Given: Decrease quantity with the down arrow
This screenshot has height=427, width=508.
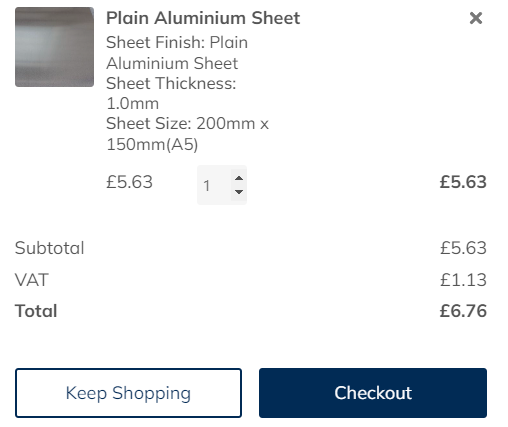Looking at the screenshot, I should (x=239, y=192).
